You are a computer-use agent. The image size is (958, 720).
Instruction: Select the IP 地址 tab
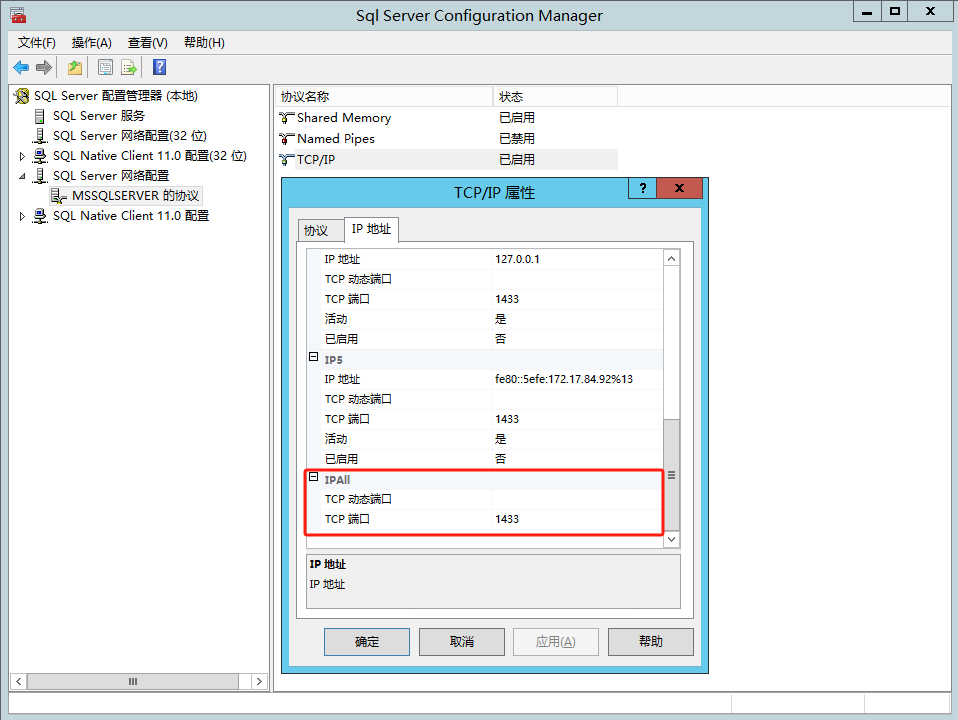371,229
